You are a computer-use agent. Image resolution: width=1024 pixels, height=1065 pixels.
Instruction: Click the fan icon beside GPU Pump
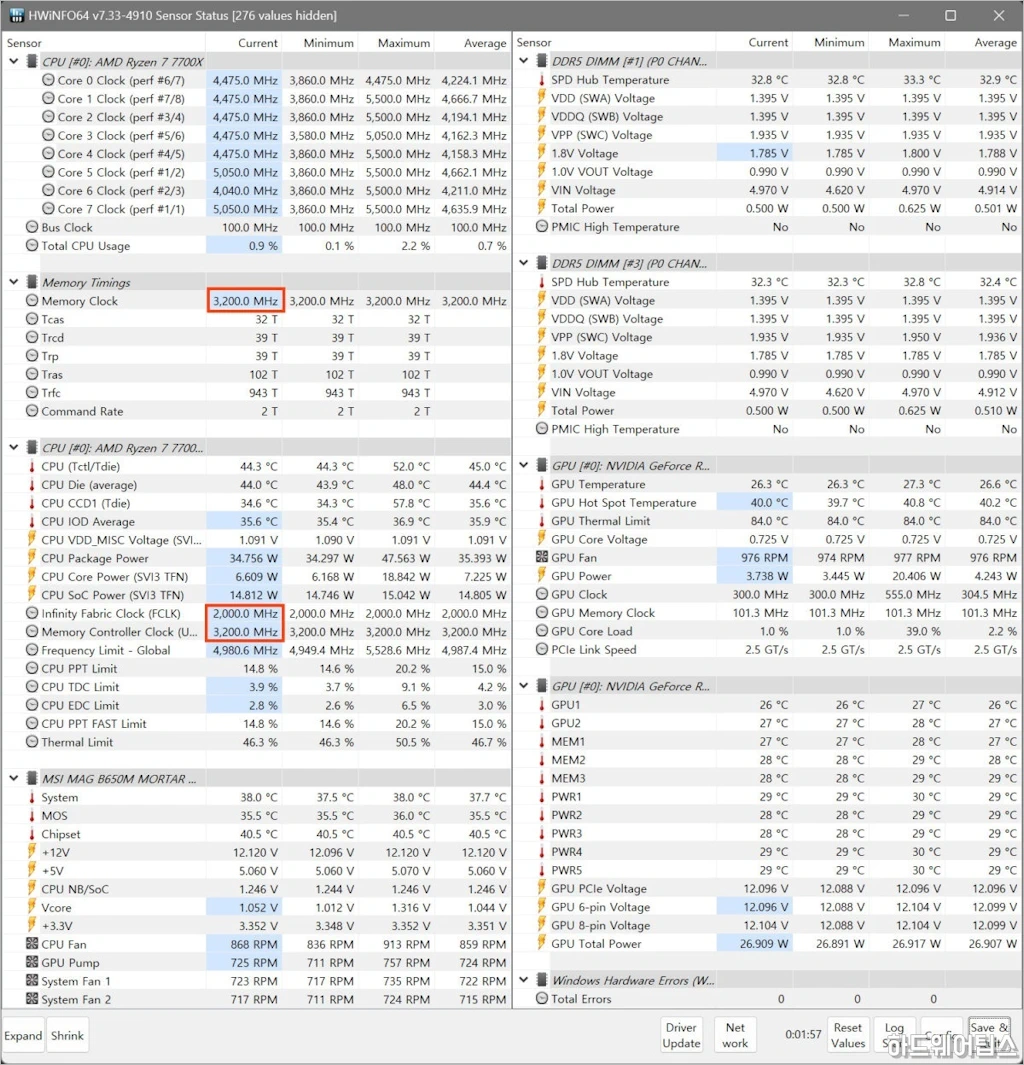32,962
